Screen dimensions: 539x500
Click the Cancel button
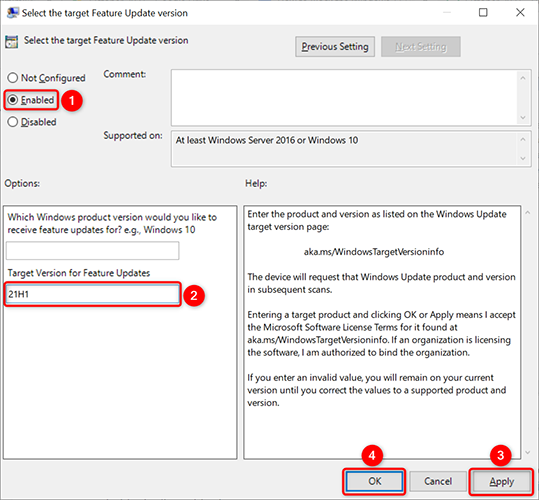438,481
